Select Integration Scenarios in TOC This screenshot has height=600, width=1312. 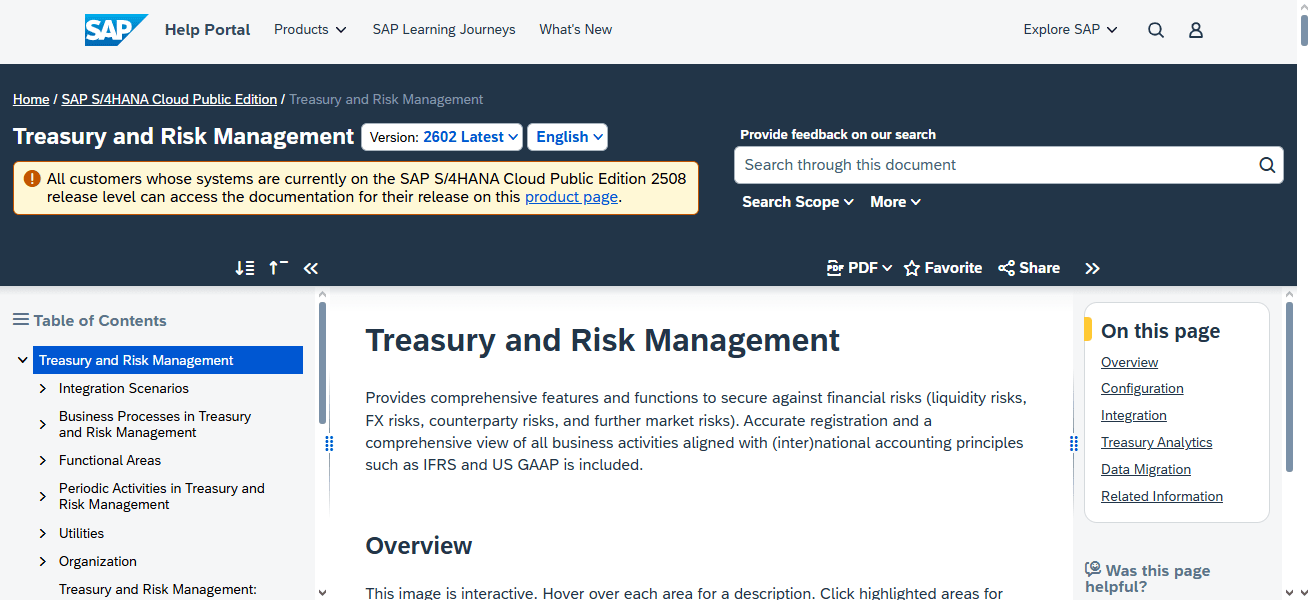124,388
